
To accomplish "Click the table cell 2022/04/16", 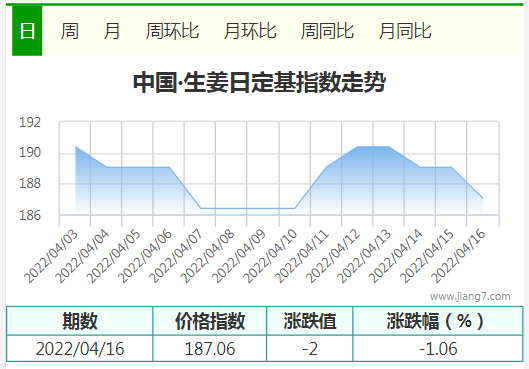I will point(80,349).
